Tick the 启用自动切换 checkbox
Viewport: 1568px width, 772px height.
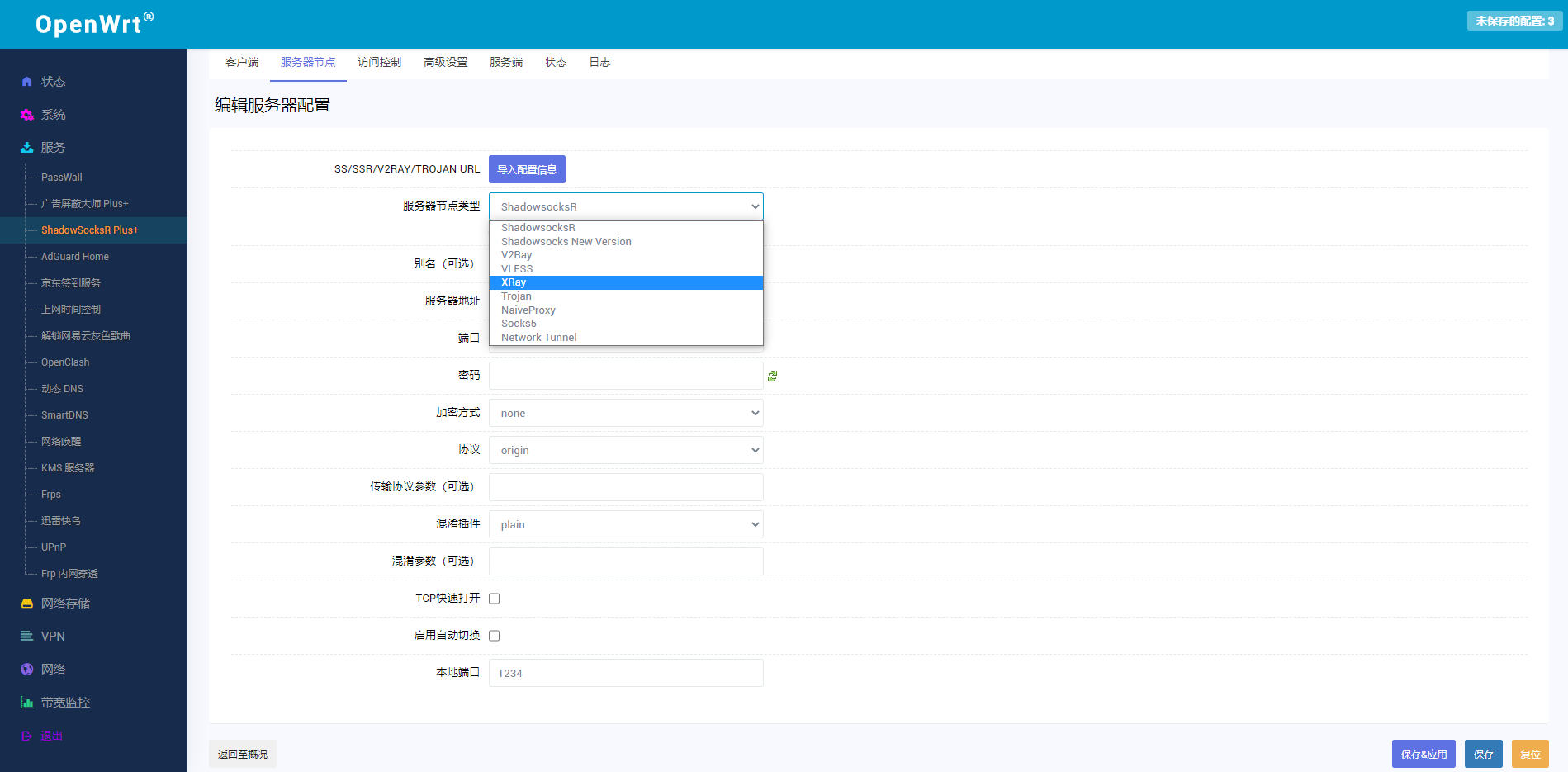coord(495,636)
